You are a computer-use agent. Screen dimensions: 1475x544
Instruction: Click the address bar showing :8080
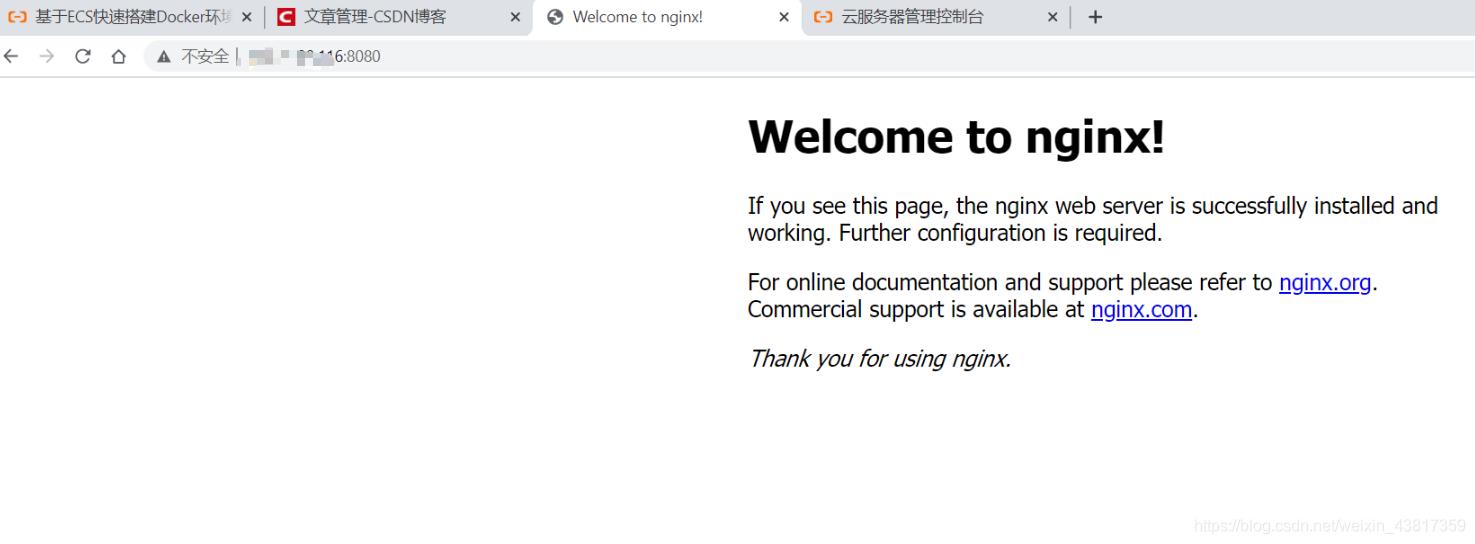tap(800, 57)
